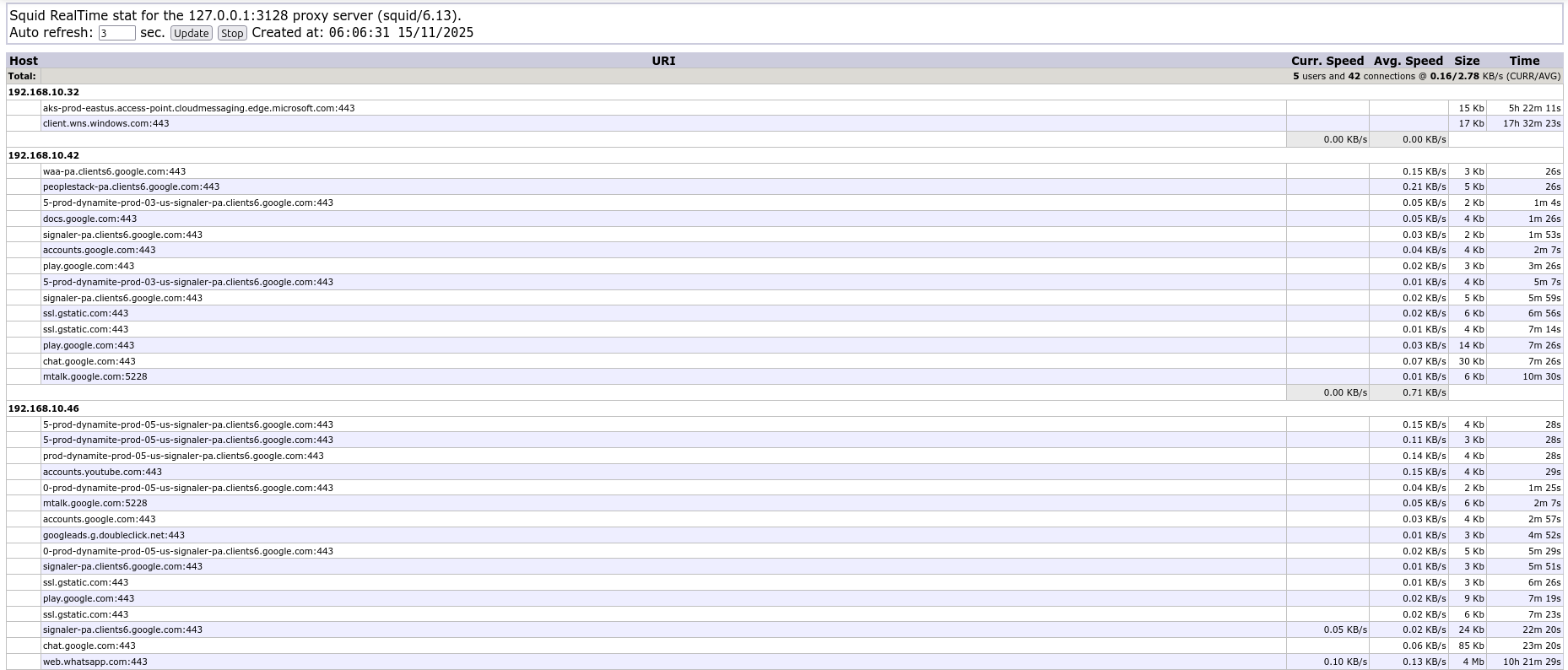Click the Squid RealTime stat title text
Viewport: 1568px width, 670px height.
point(235,15)
